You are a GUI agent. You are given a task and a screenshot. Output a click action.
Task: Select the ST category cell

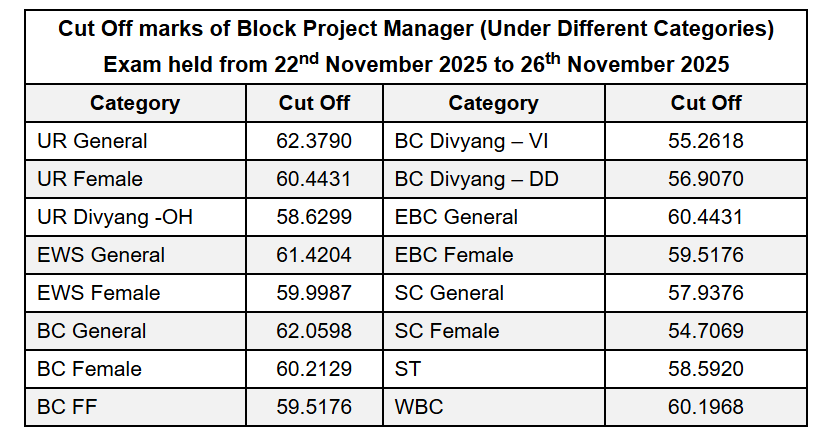[408, 369]
